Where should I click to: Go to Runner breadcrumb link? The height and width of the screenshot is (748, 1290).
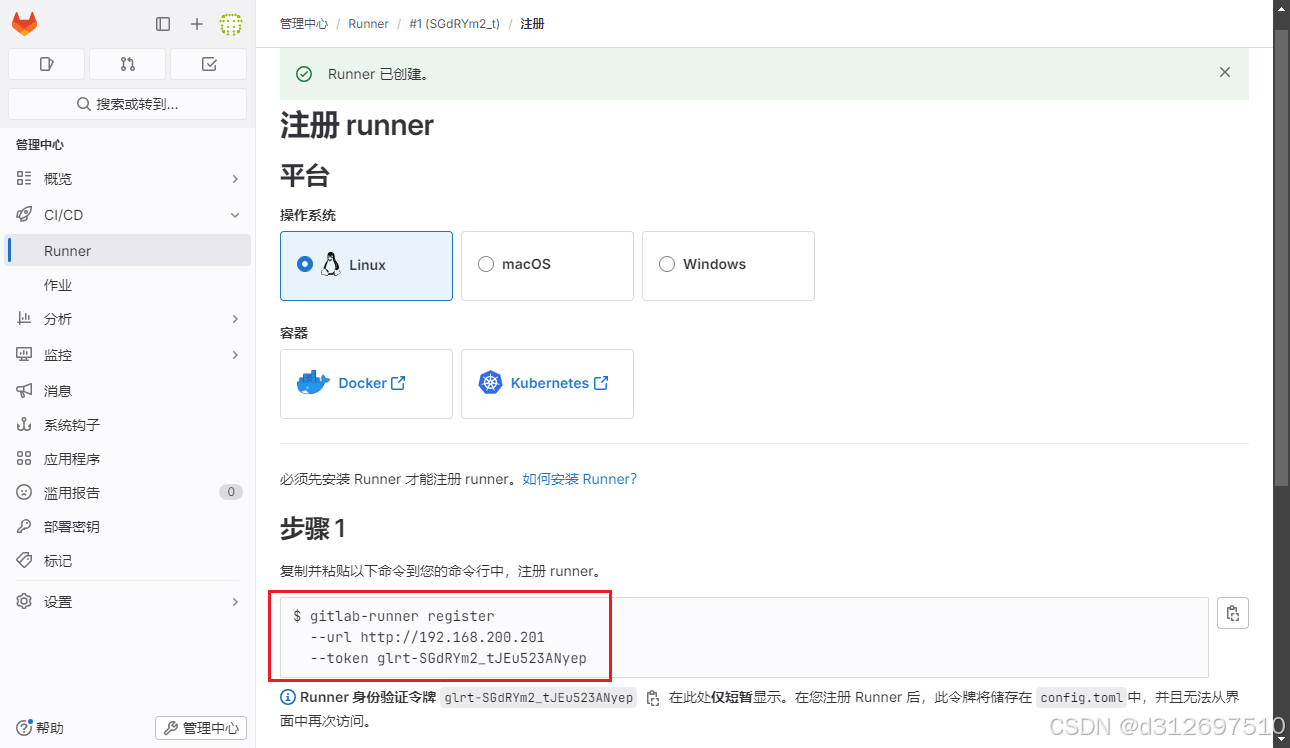368,24
